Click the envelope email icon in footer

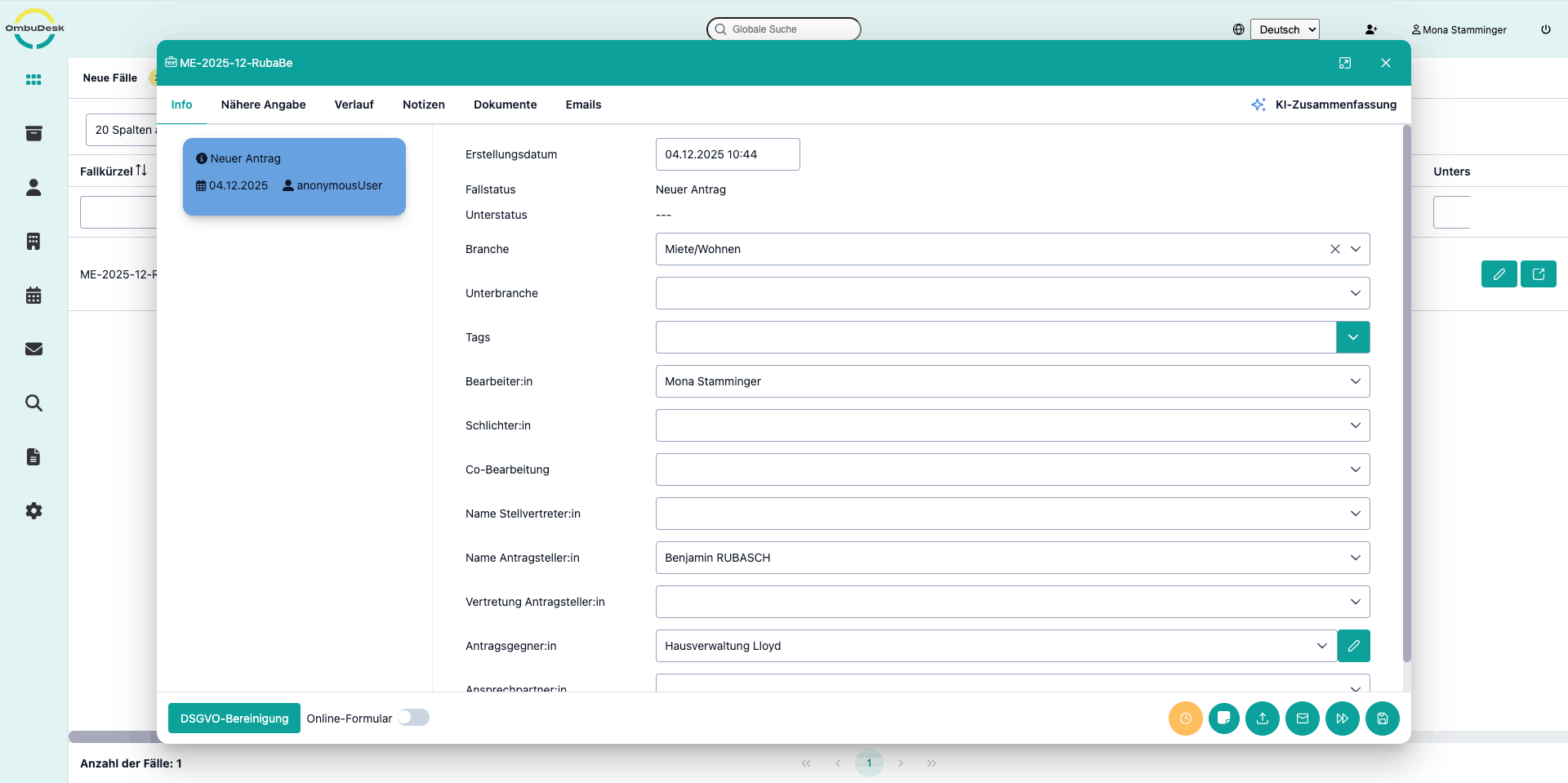click(1303, 718)
